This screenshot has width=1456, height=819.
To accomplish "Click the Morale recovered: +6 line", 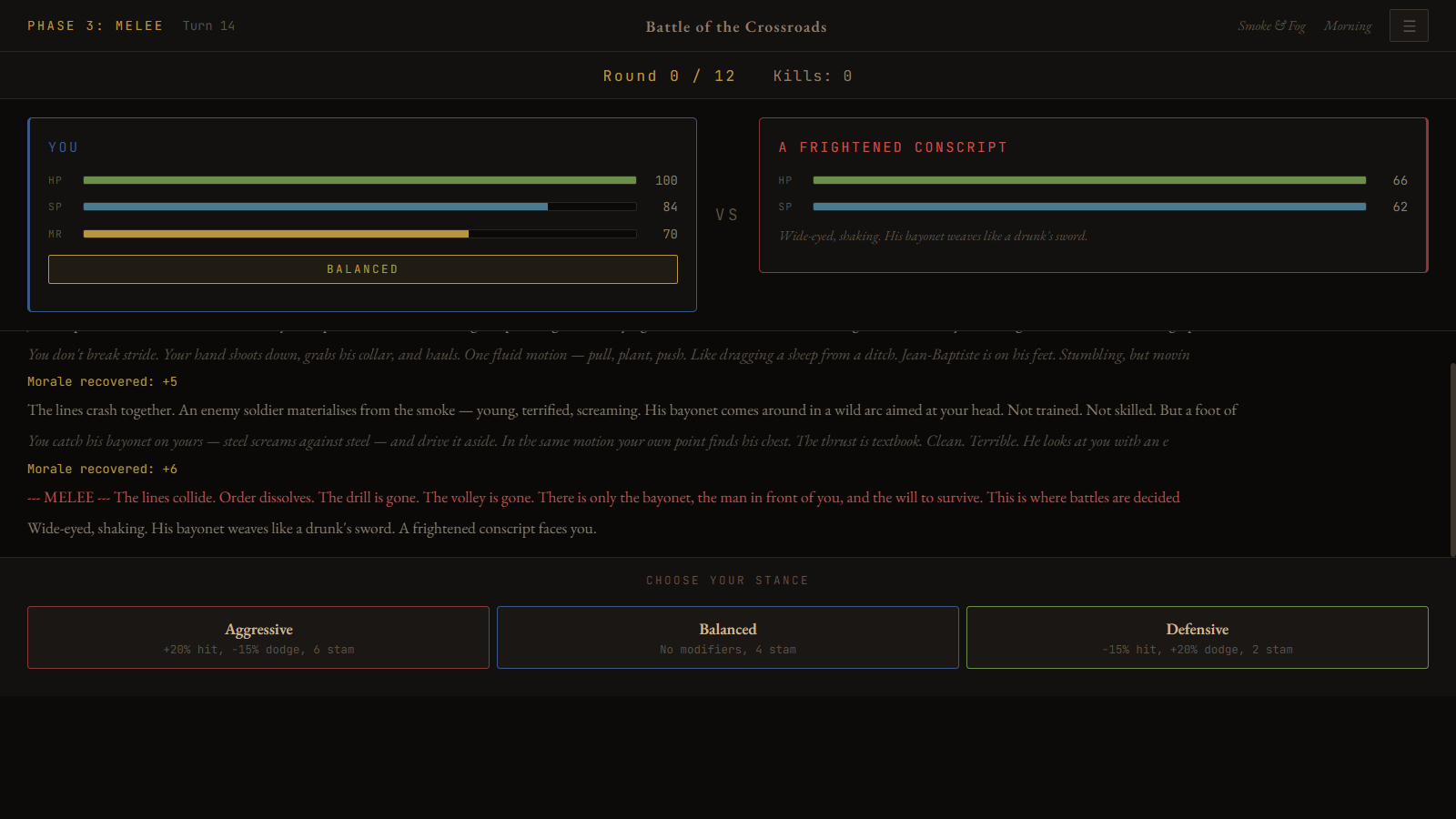I will [x=102, y=470].
